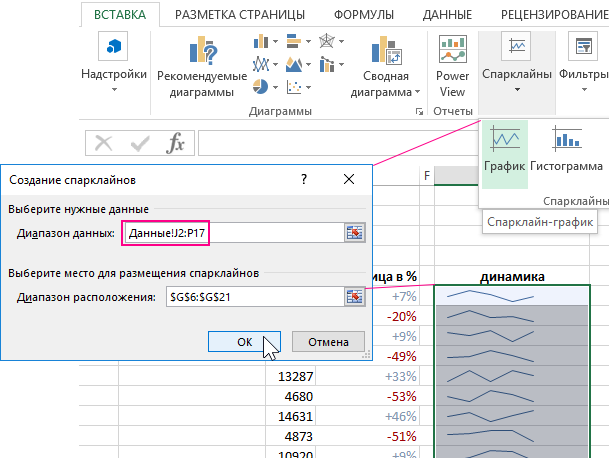Expand the combo chart dropdown arrow
Image resolution: width=609 pixels, height=458 pixels.
click(x=341, y=64)
